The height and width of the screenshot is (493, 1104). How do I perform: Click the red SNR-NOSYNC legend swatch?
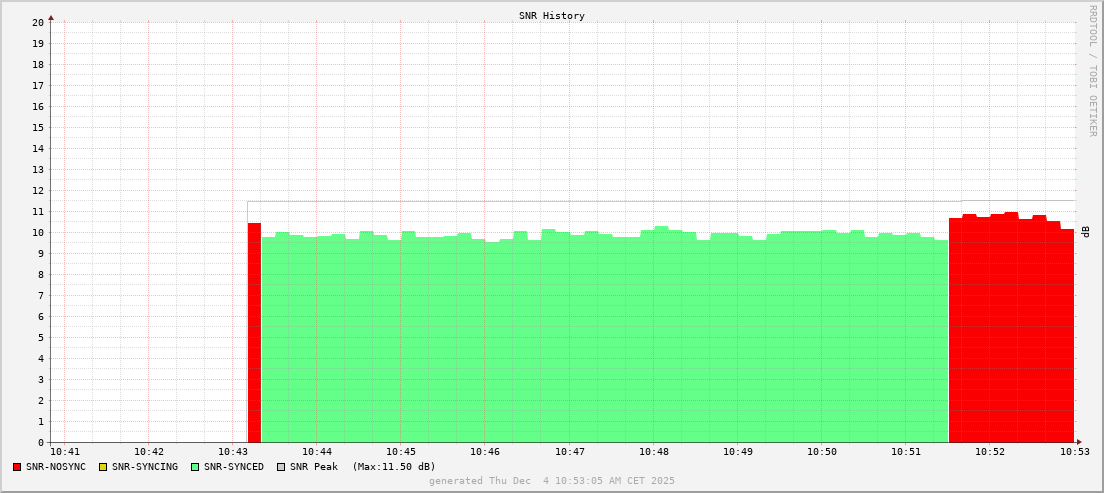click(17, 467)
